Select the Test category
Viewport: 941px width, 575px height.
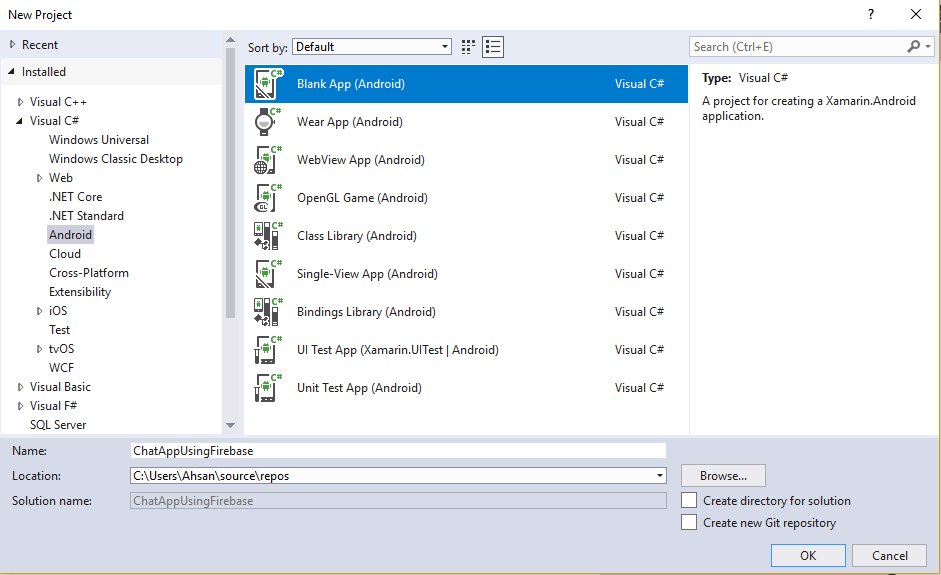point(59,330)
